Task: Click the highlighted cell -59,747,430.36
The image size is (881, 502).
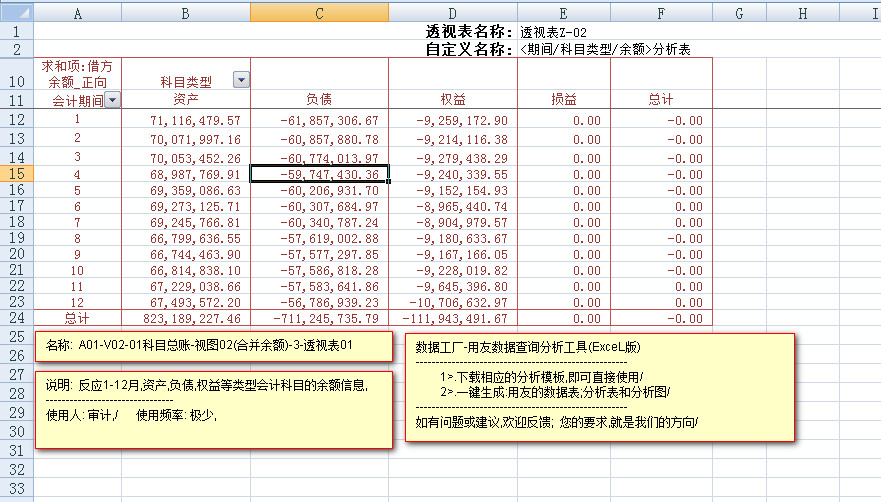Action: [319, 174]
